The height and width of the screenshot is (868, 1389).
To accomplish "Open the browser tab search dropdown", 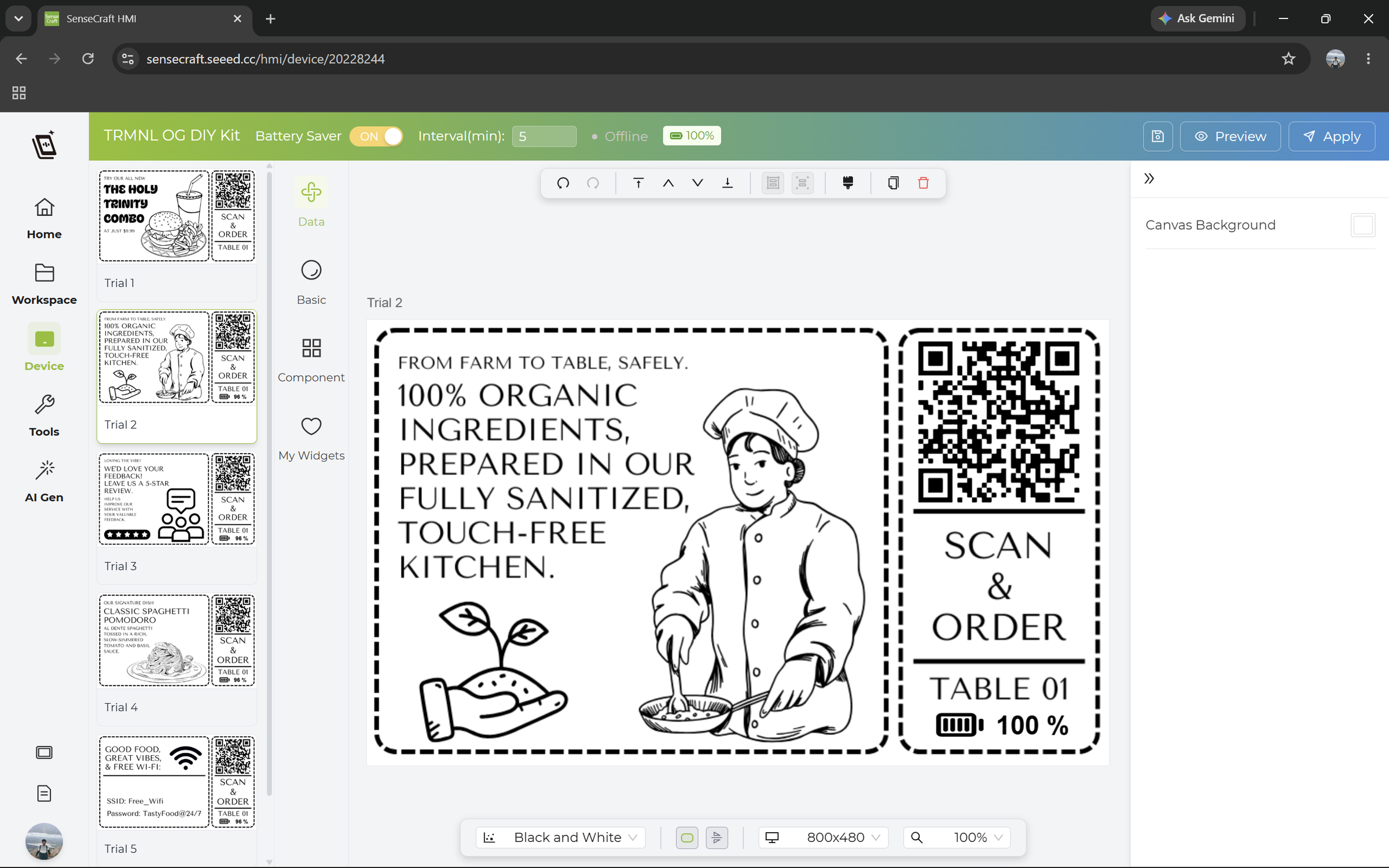I will [x=19, y=19].
